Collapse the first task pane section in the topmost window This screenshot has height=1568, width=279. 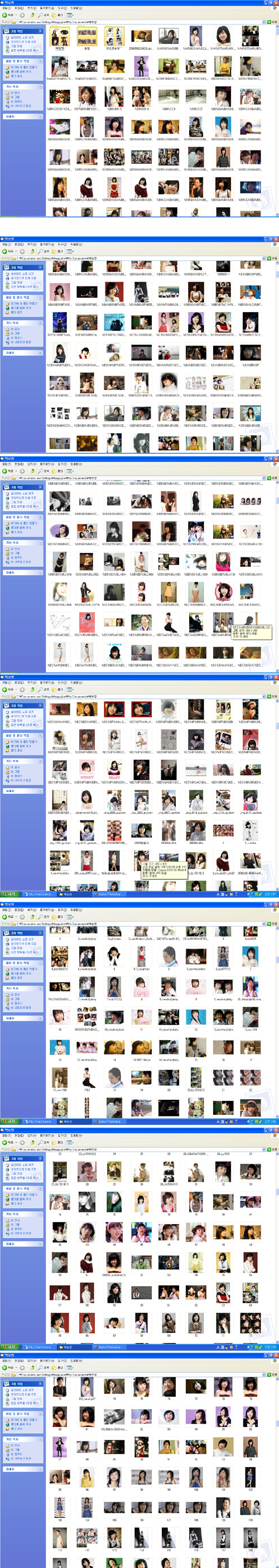pos(40,31)
